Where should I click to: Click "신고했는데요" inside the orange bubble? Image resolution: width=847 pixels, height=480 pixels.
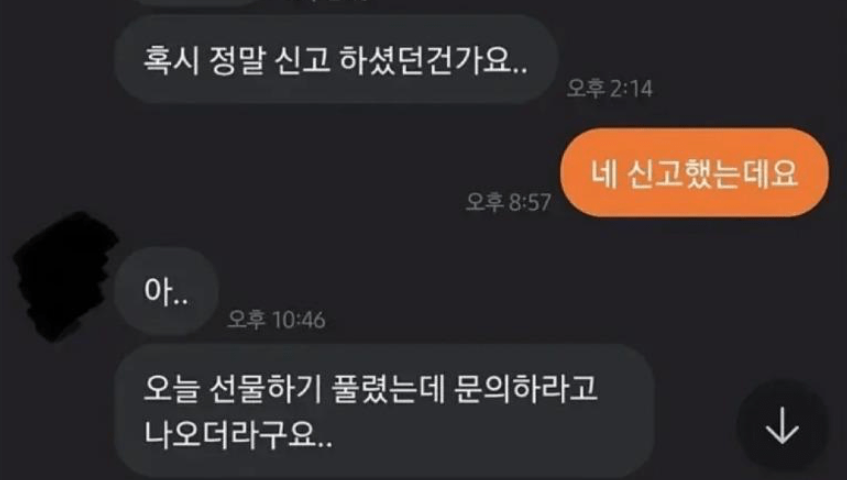[x=711, y=174]
